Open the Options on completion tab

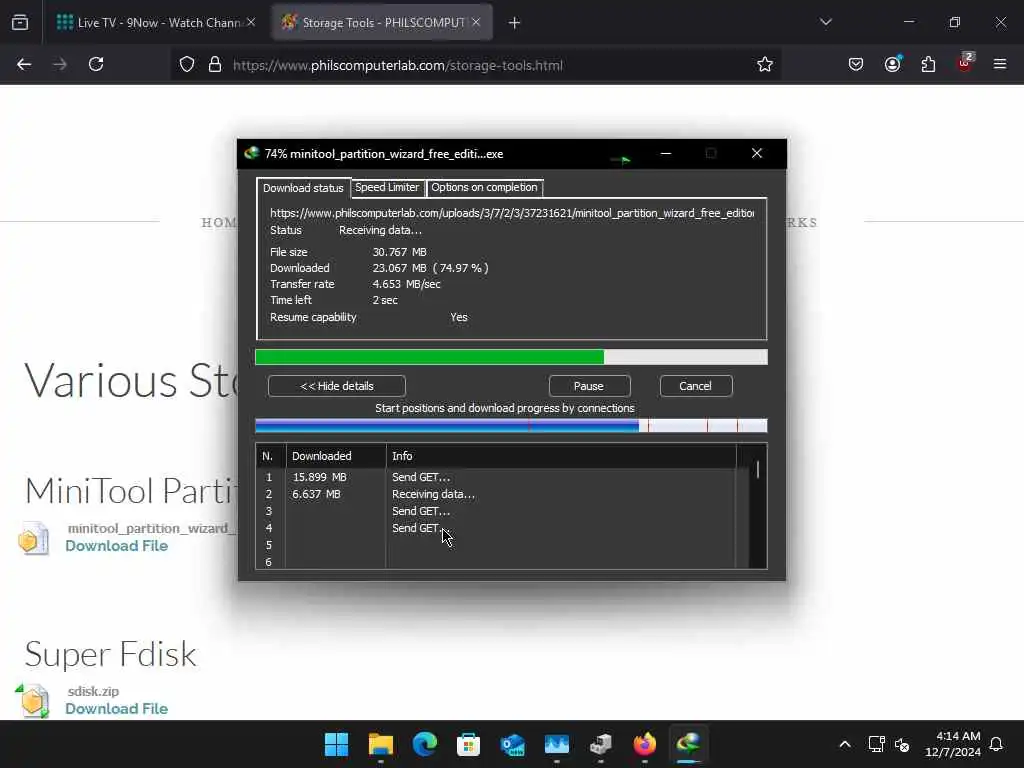click(x=484, y=187)
